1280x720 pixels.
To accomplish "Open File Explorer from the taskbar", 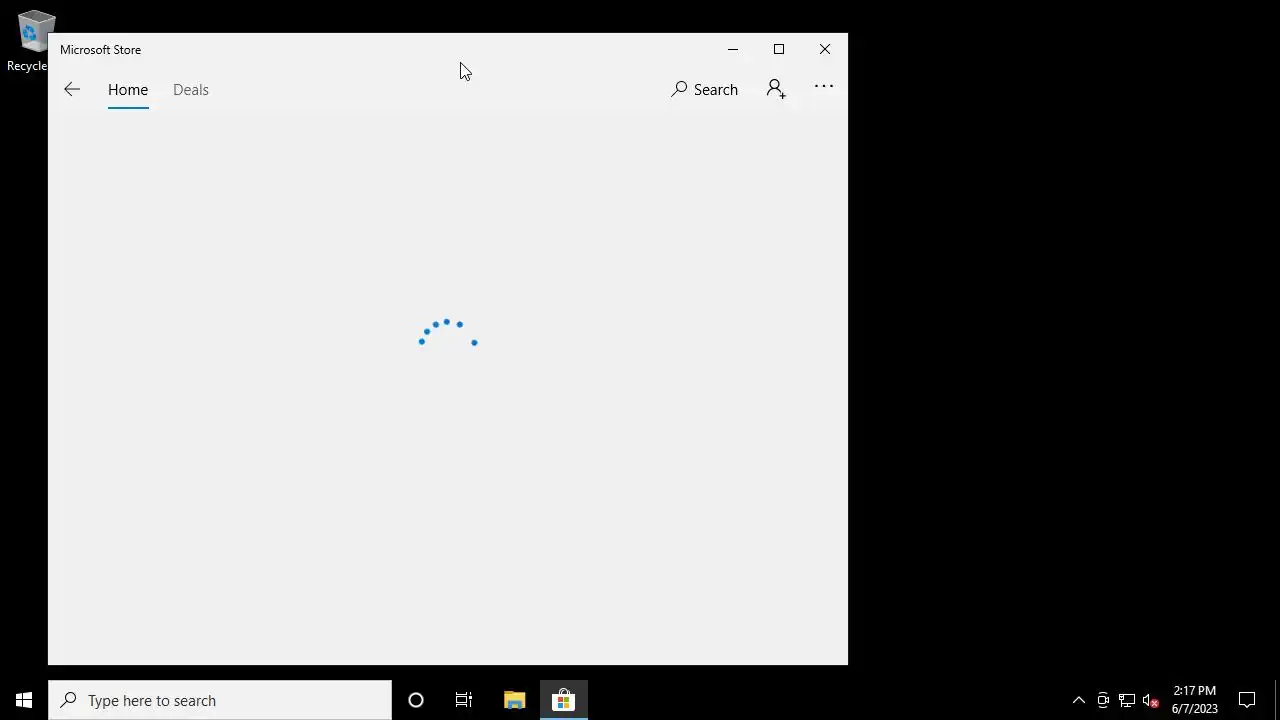I will point(515,700).
